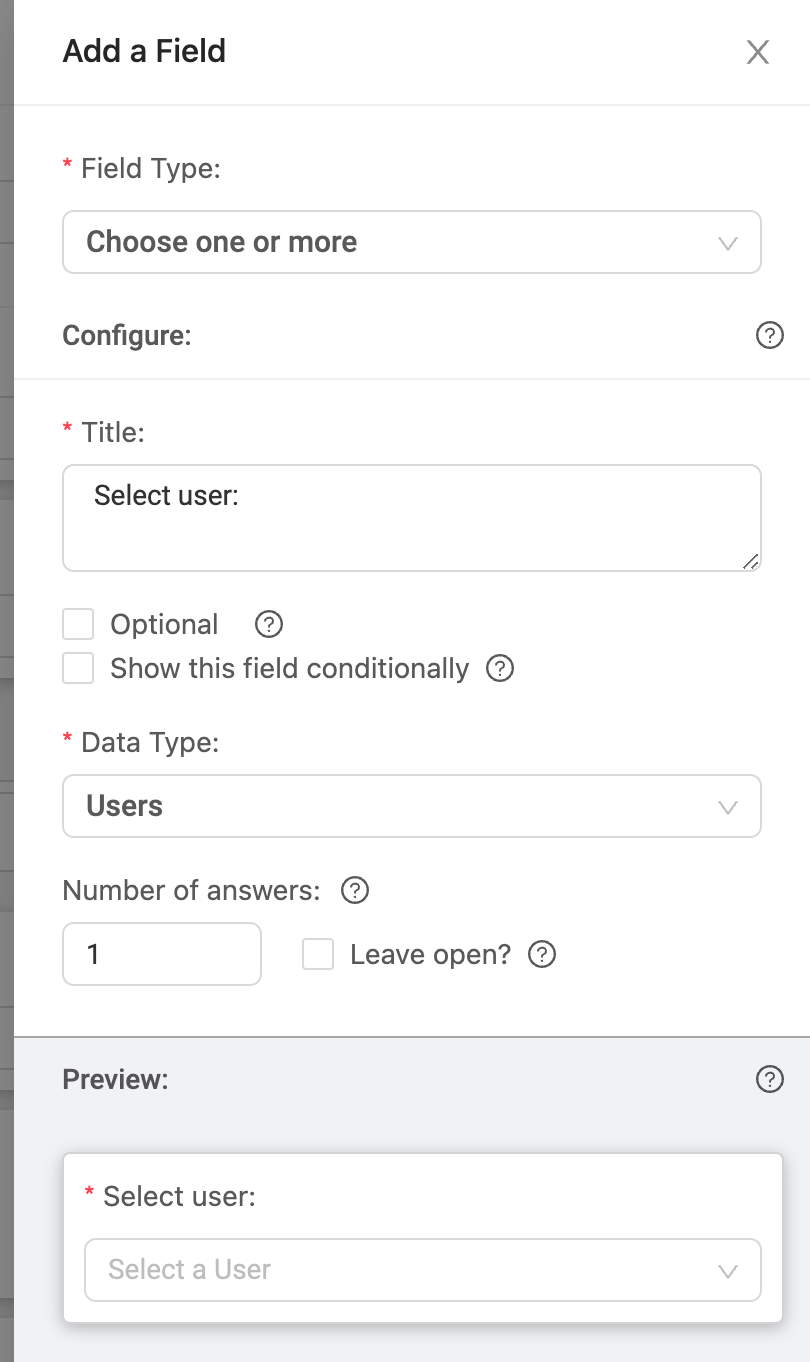The height and width of the screenshot is (1362, 810).
Task: Open help icon next to Number of answers
Action: click(355, 890)
